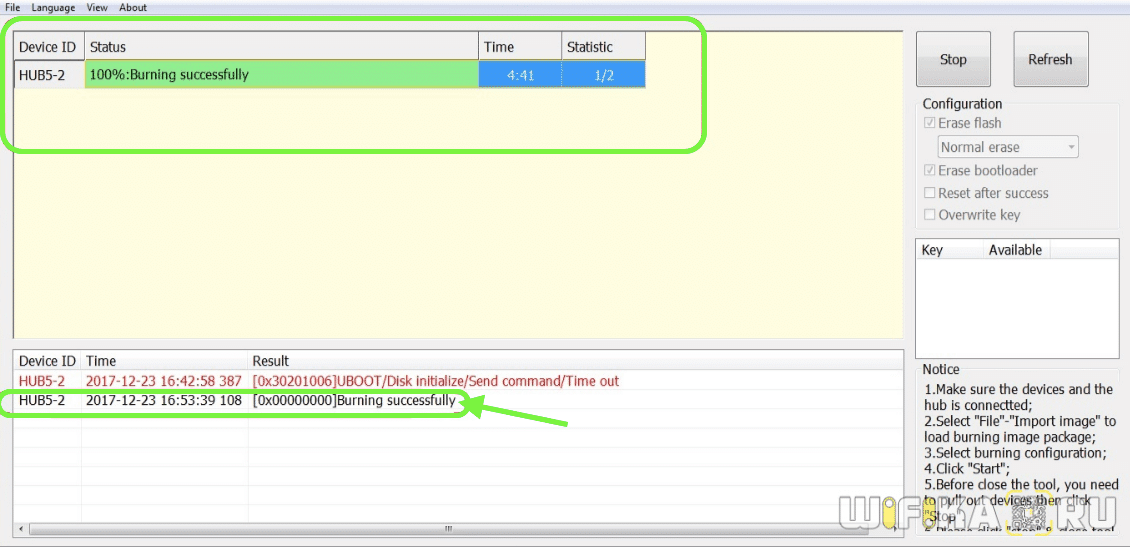Toggle the Erase bootloader checkbox

pos(931,171)
